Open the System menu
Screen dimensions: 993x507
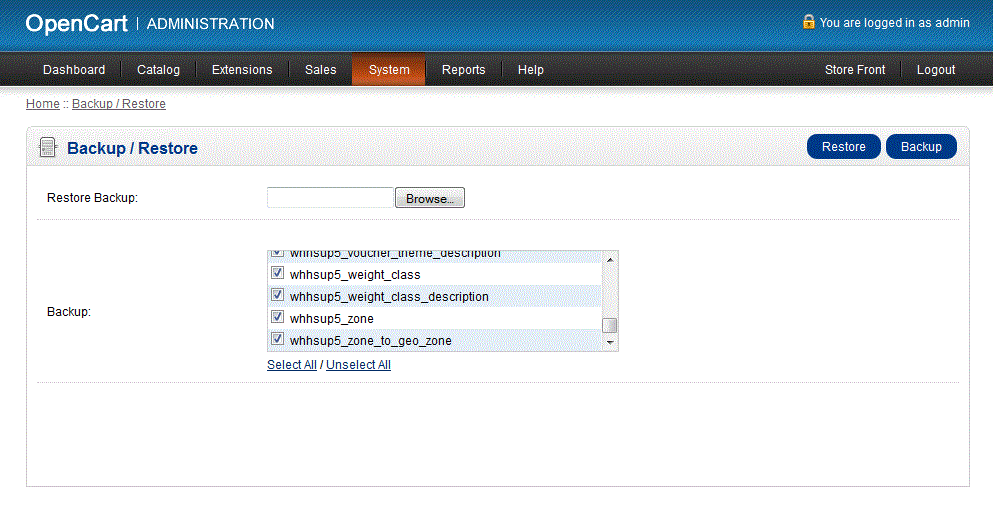pos(389,70)
